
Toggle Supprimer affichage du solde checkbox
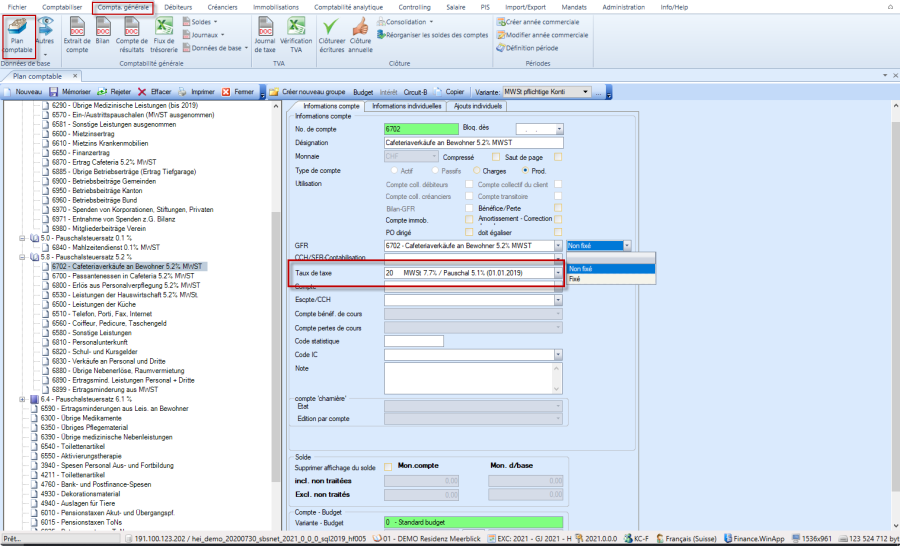click(388, 467)
